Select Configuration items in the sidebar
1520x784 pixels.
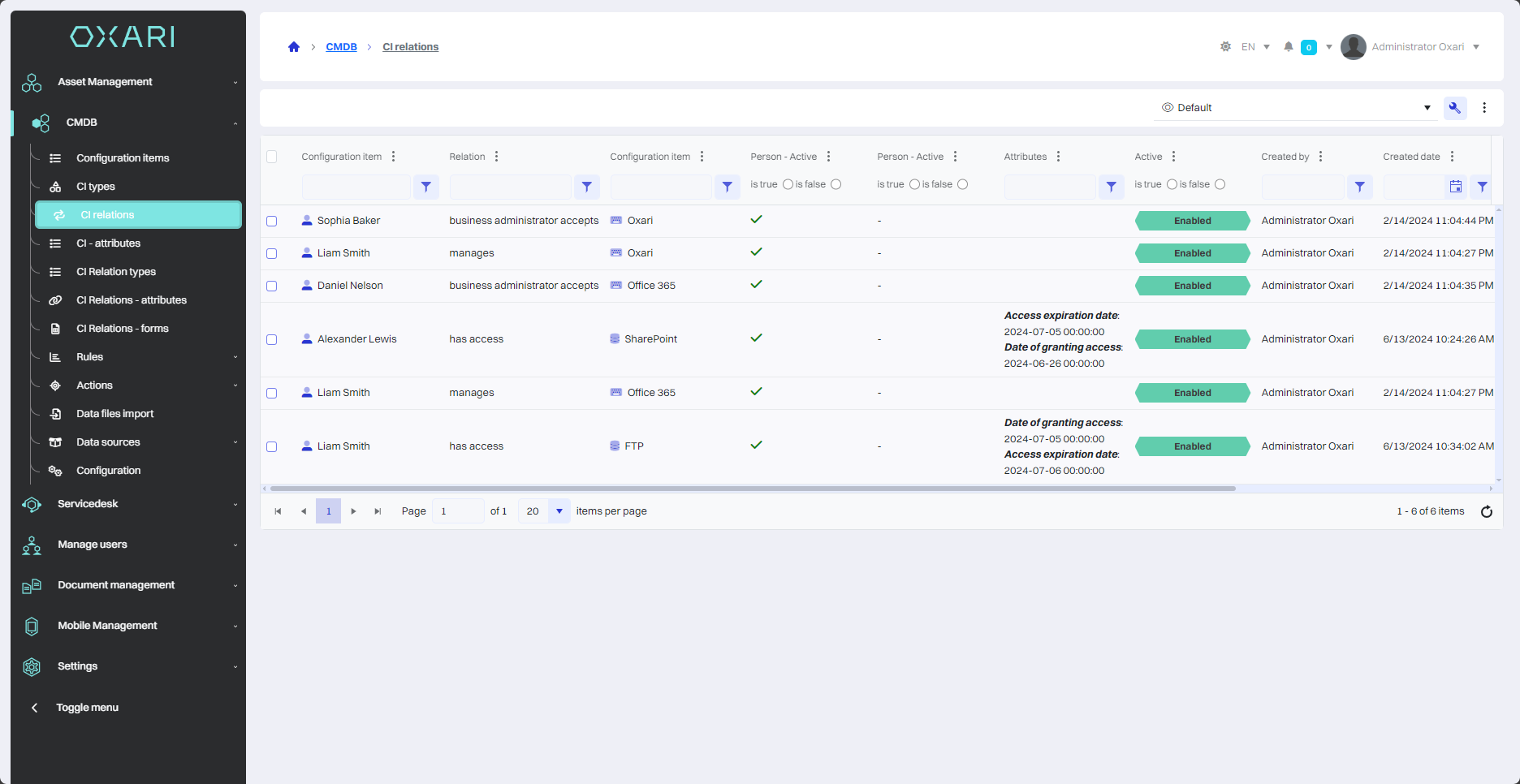123,158
